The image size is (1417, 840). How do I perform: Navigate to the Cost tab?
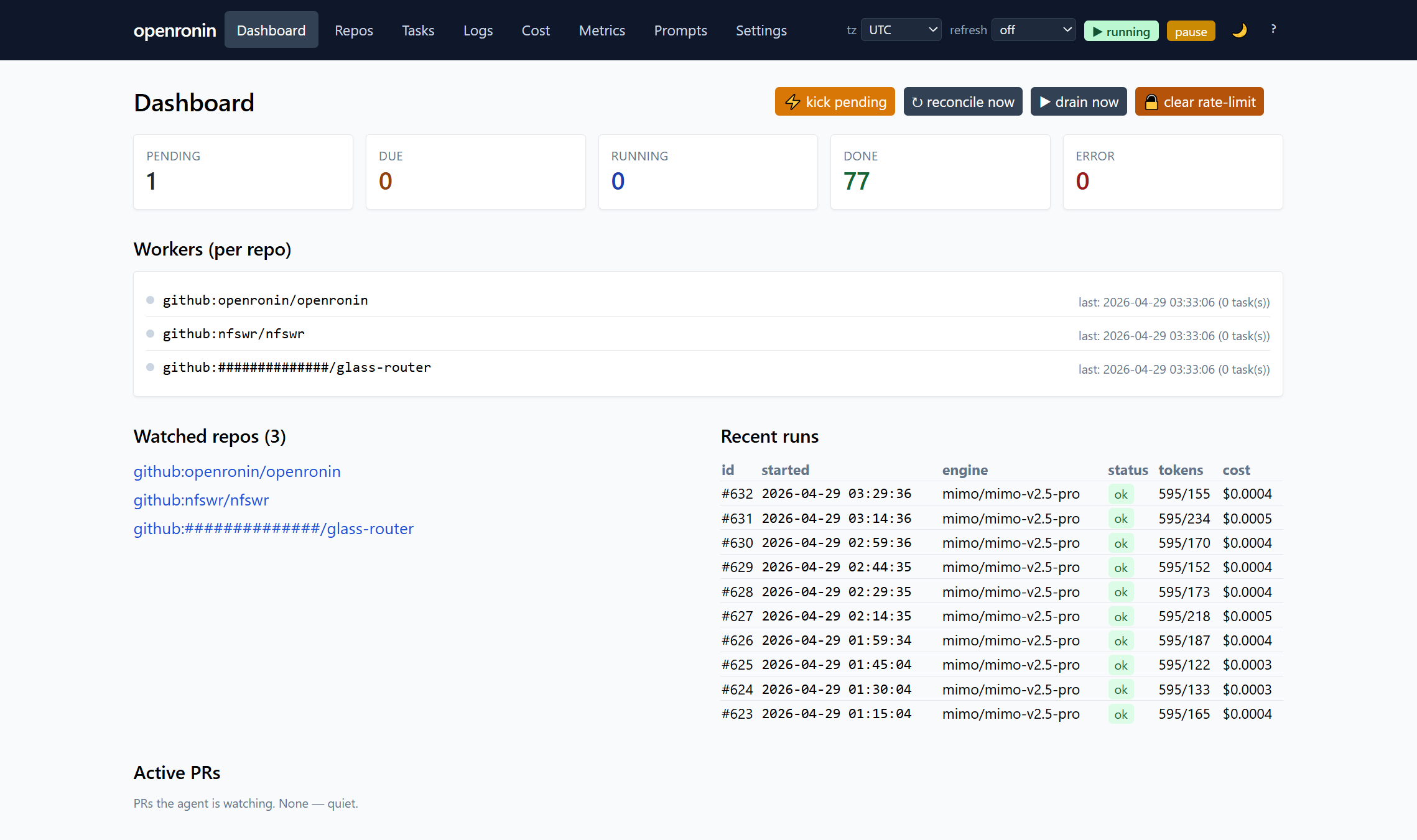[536, 30]
